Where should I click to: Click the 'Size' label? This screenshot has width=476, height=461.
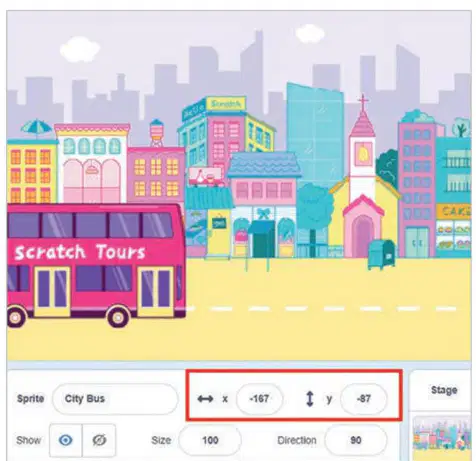click(x=161, y=440)
